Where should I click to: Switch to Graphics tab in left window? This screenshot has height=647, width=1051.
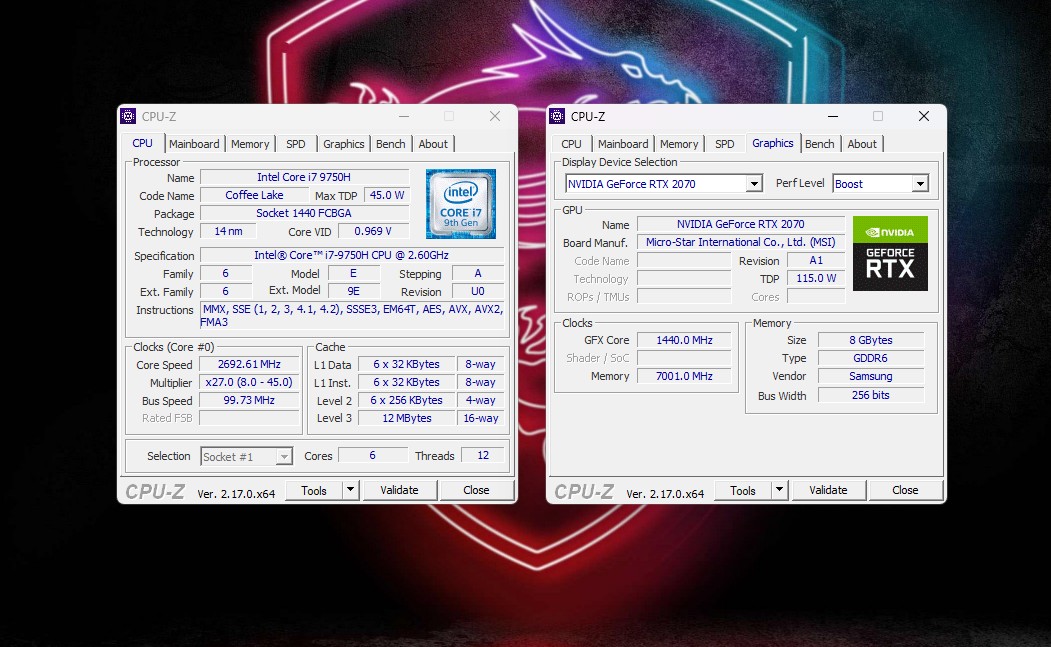pos(343,144)
